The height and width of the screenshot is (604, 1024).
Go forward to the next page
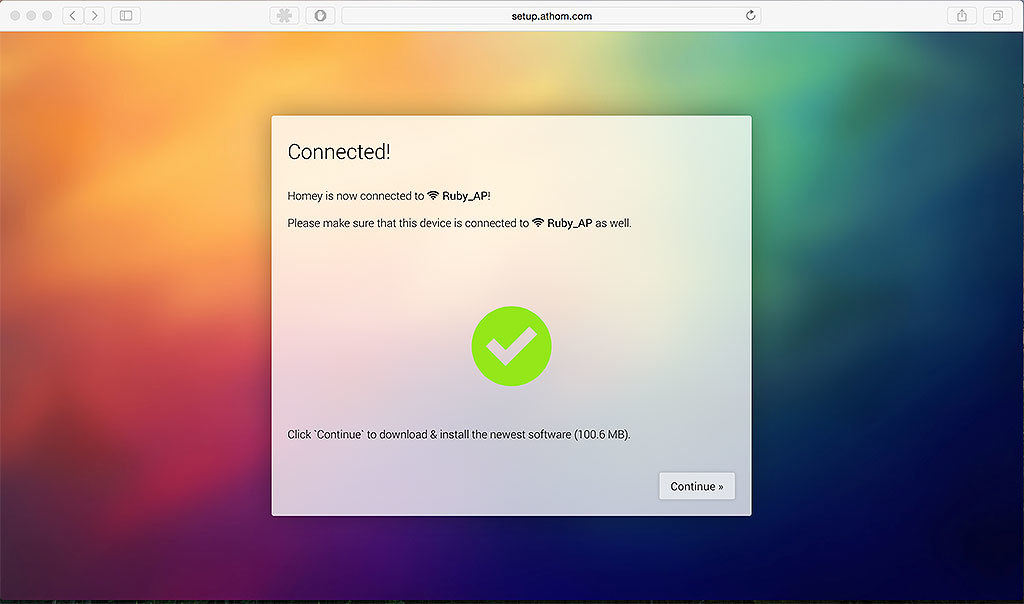tap(95, 16)
